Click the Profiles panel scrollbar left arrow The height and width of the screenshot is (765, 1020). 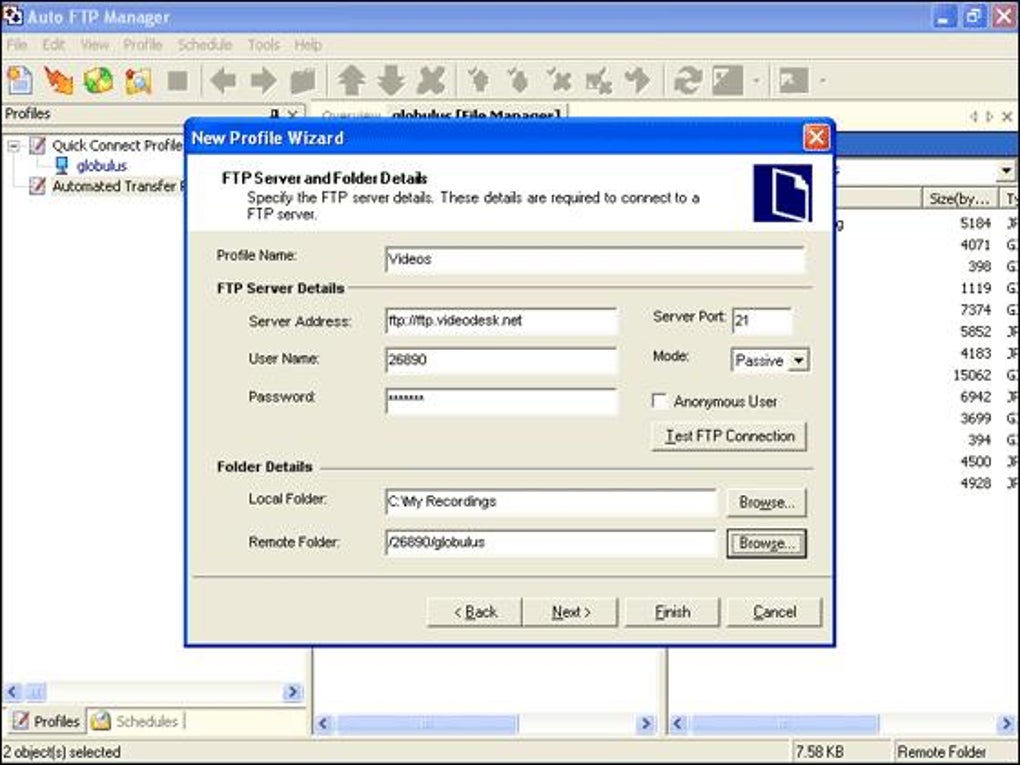[x=12, y=691]
